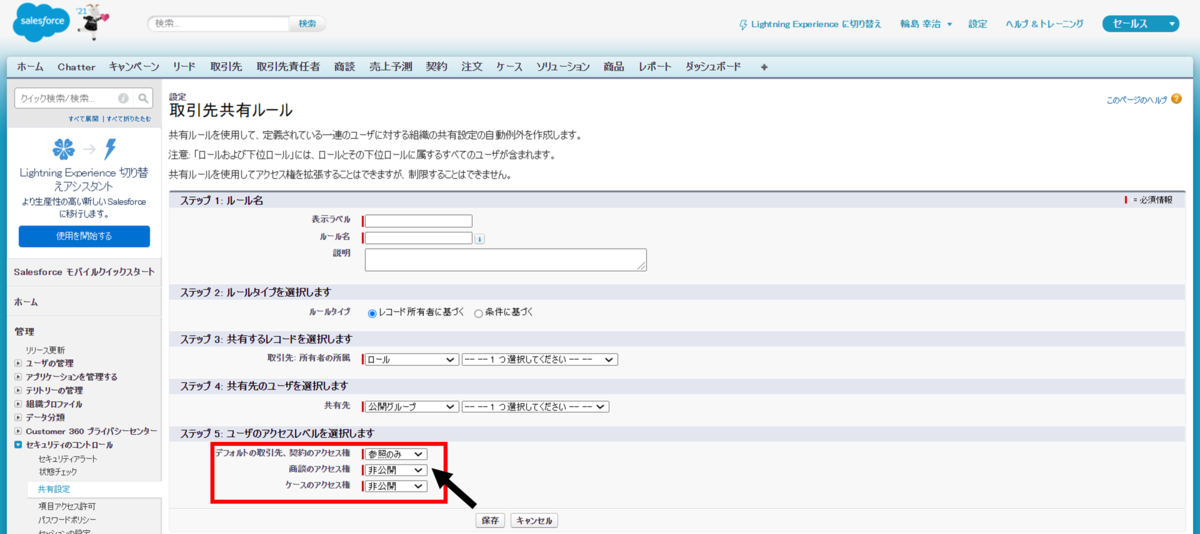This screenshot has height=534, width=1200.
Task: Click the ルール名 input field
Action: pyautogui.click(x=419, y=238)
